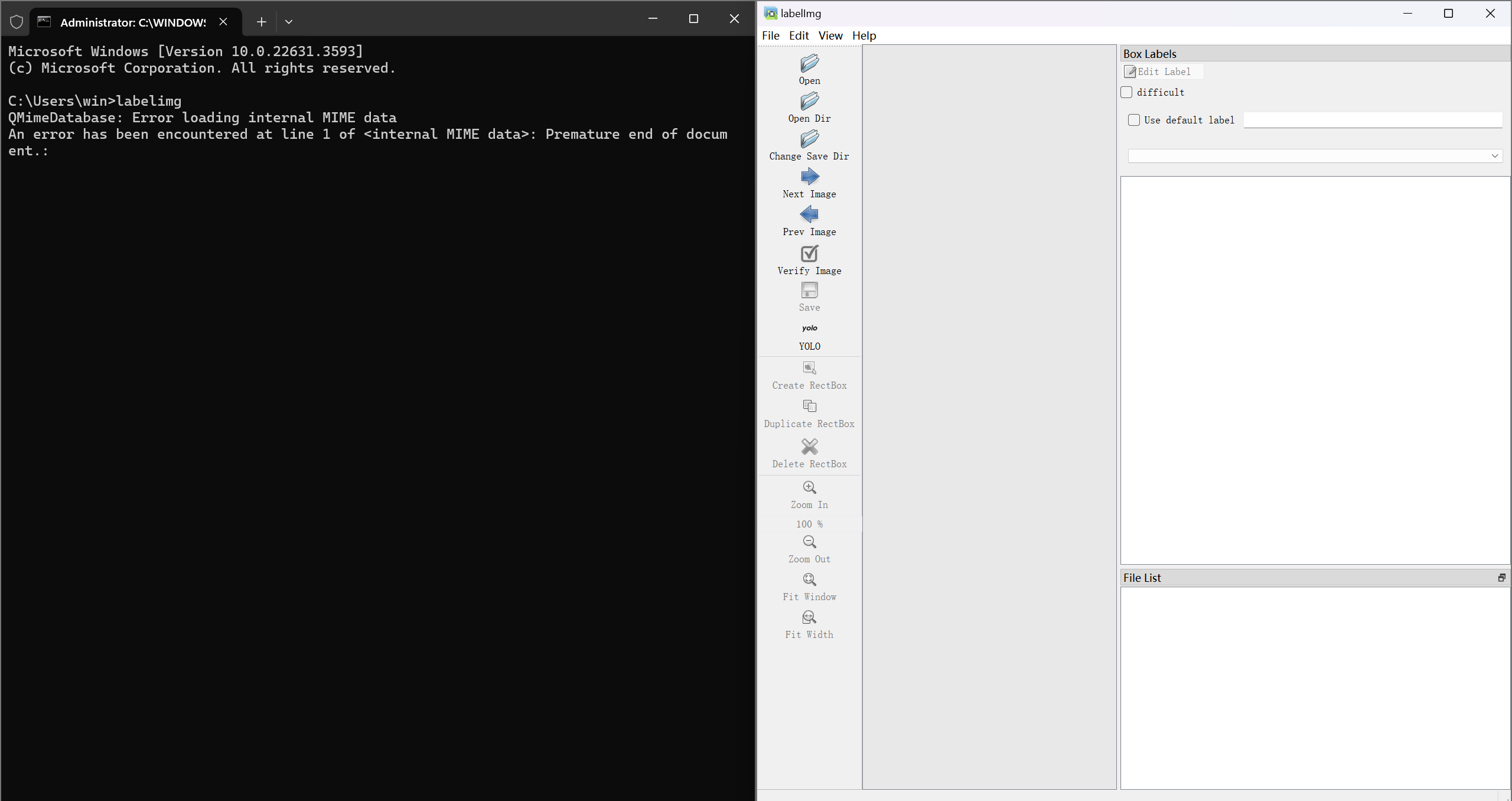Close the labelImg window
The width and height of the screenshot is (1512, 801).
(1490, 13)
